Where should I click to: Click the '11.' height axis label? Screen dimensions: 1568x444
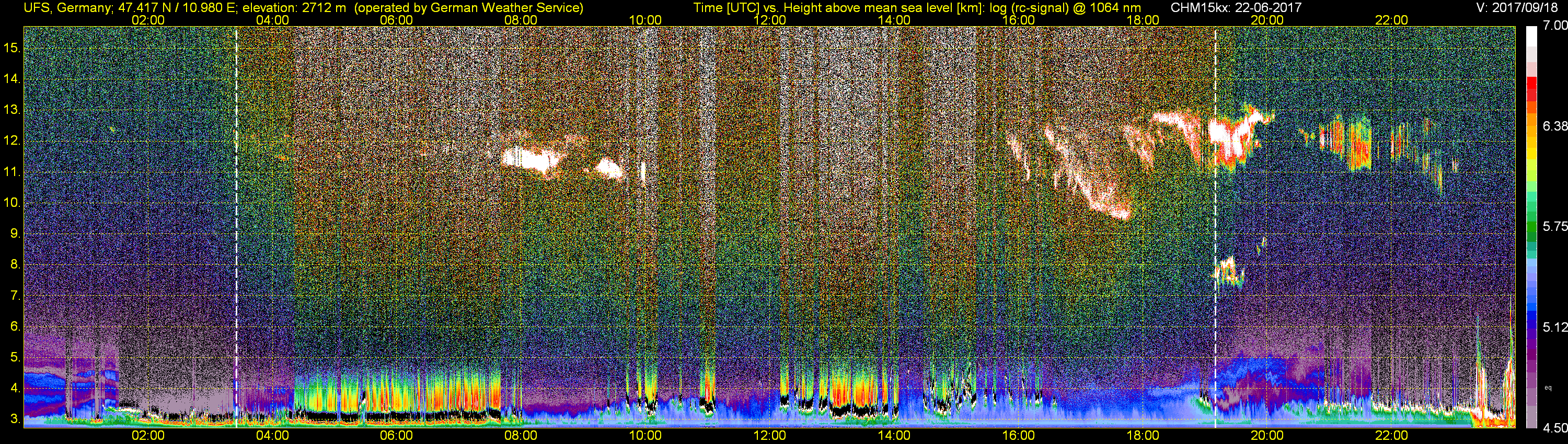[11, 171]
